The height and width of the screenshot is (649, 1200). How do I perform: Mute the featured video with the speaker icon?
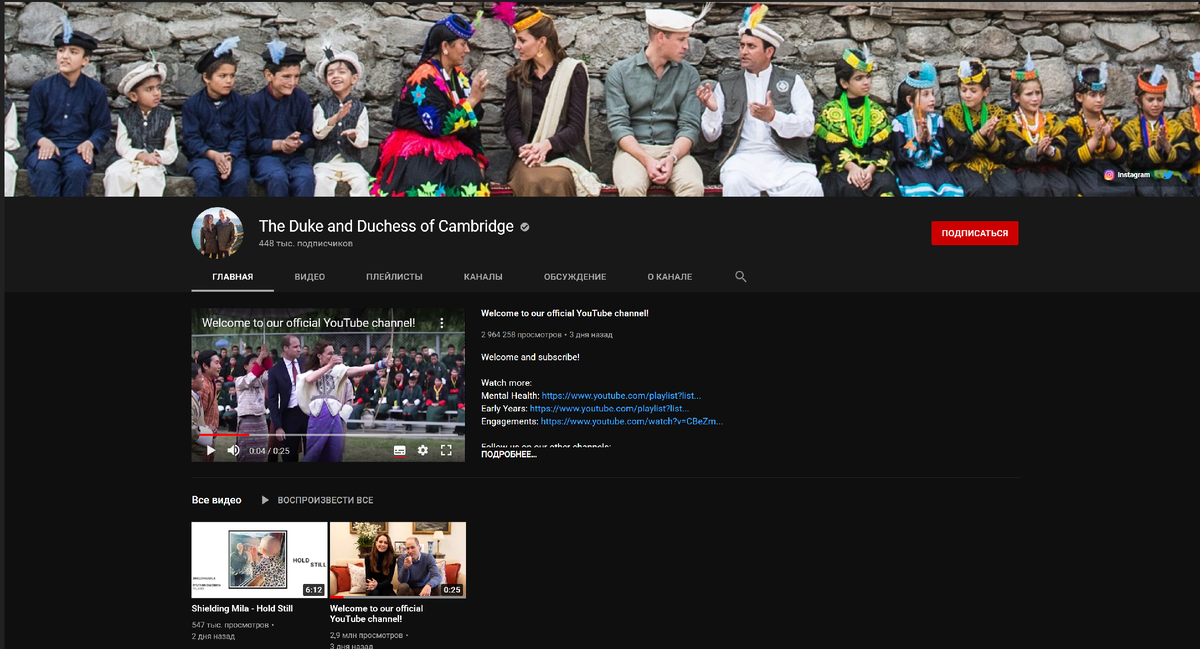click(233, 450)
